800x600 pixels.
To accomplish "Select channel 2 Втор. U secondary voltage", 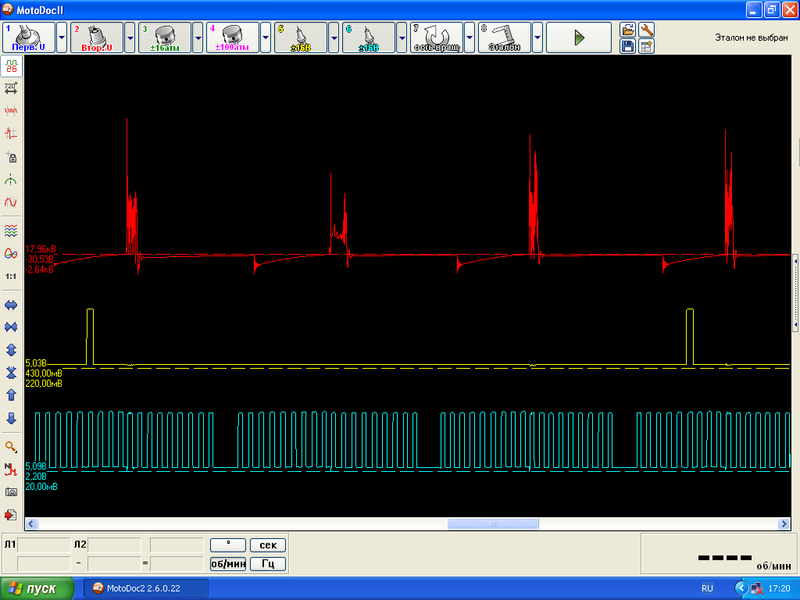I will (x=96, y=37).
